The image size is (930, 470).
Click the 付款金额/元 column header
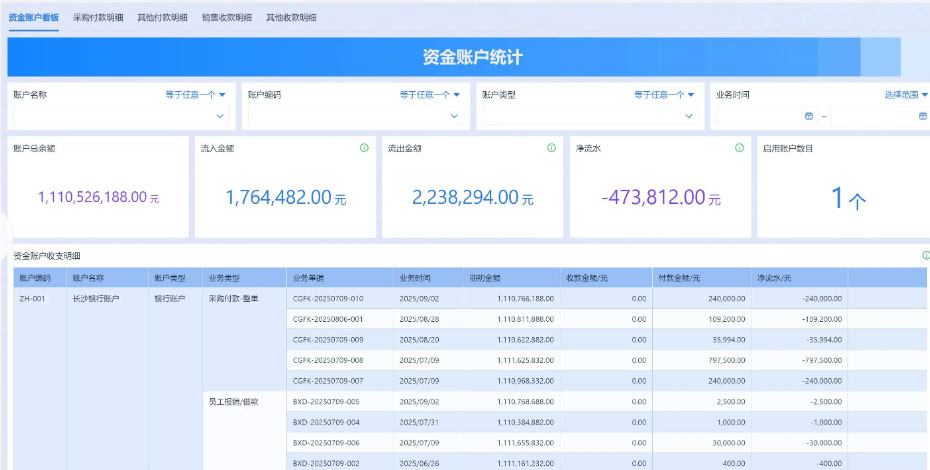click(678, 277)
